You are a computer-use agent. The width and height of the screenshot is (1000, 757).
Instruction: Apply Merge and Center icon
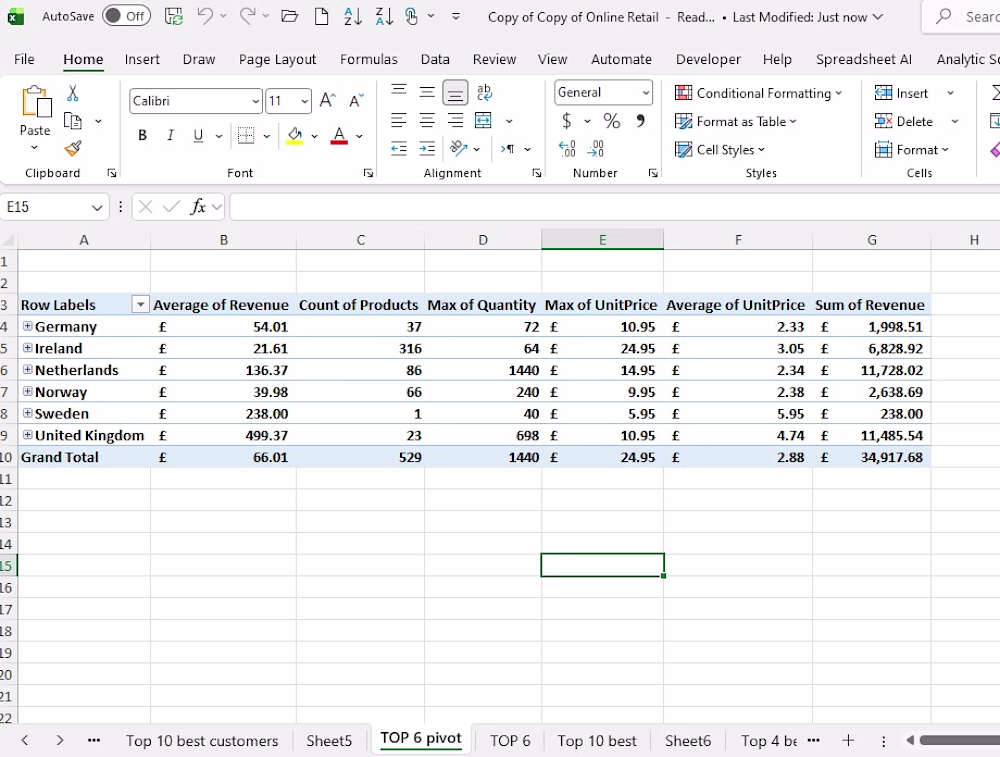point(483,121)
